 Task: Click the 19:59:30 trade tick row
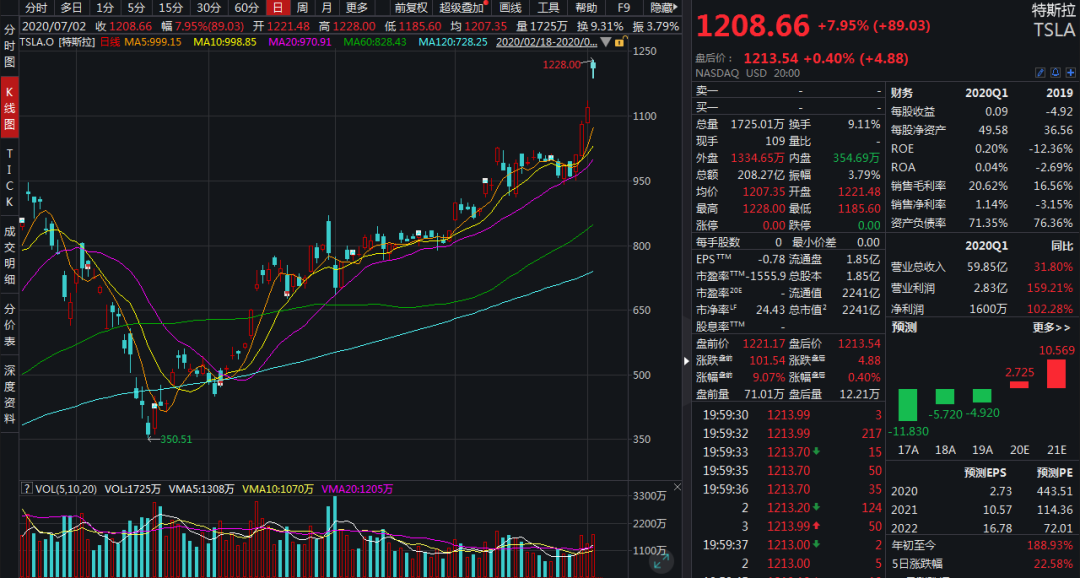(791, 415)
